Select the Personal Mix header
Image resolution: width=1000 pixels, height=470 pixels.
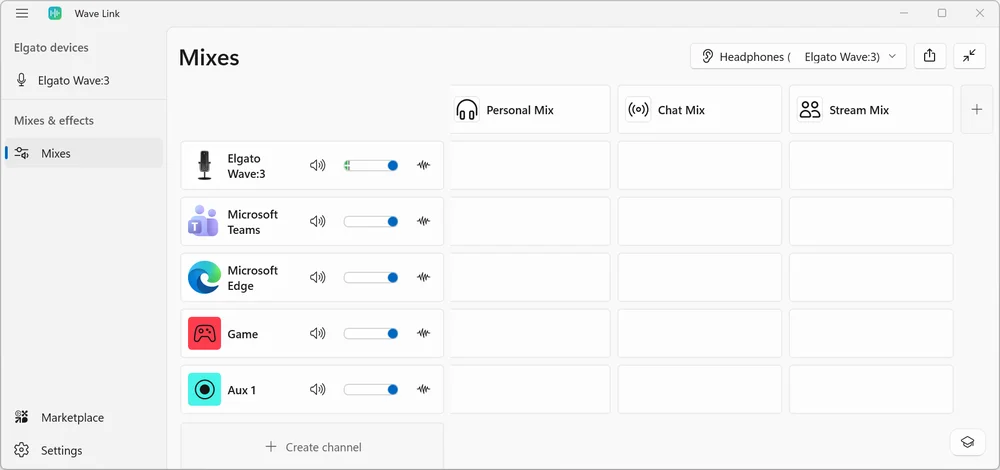[529, 110]
